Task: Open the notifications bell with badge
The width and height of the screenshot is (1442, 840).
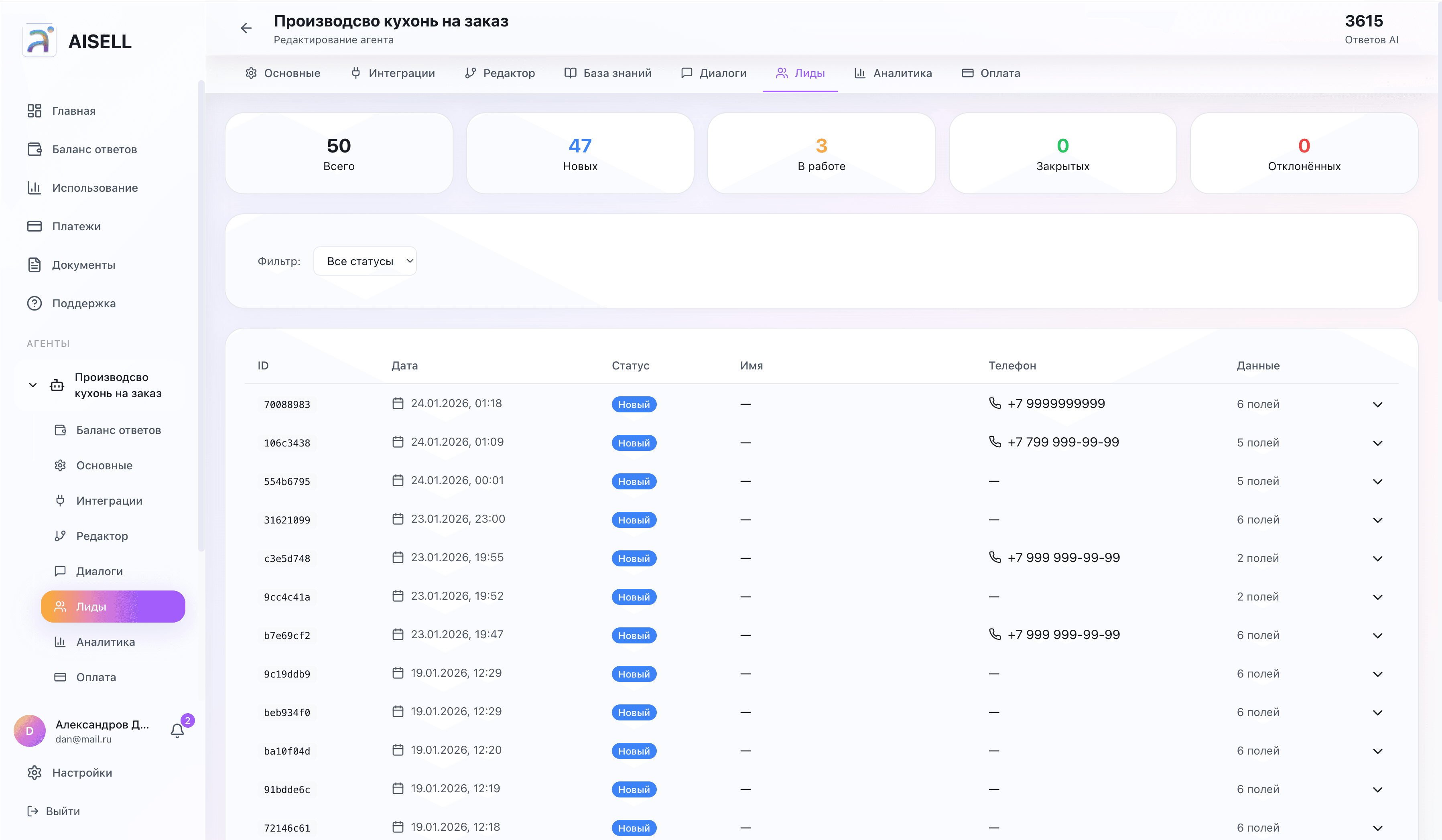Action: click(x=177, y=731)
